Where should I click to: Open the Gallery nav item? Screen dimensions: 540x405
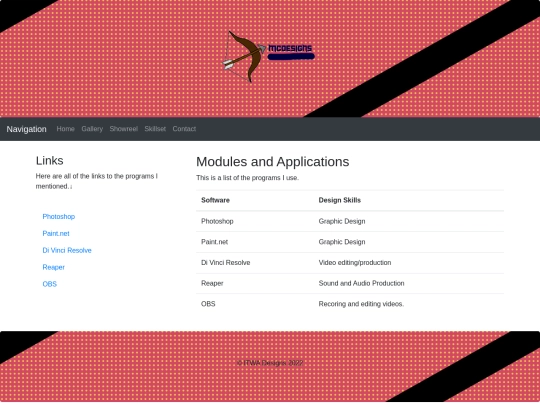(92, 129)
